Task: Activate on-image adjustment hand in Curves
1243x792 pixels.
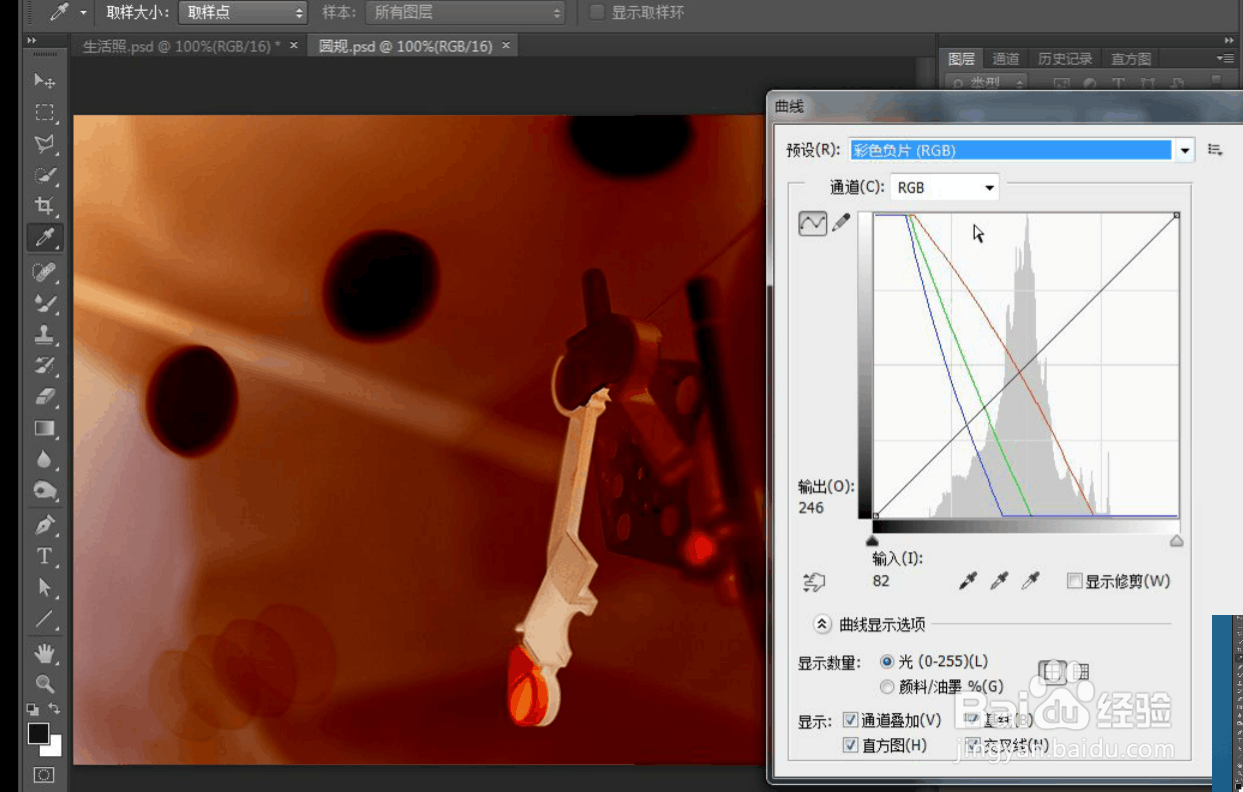Action: point(813,581)
